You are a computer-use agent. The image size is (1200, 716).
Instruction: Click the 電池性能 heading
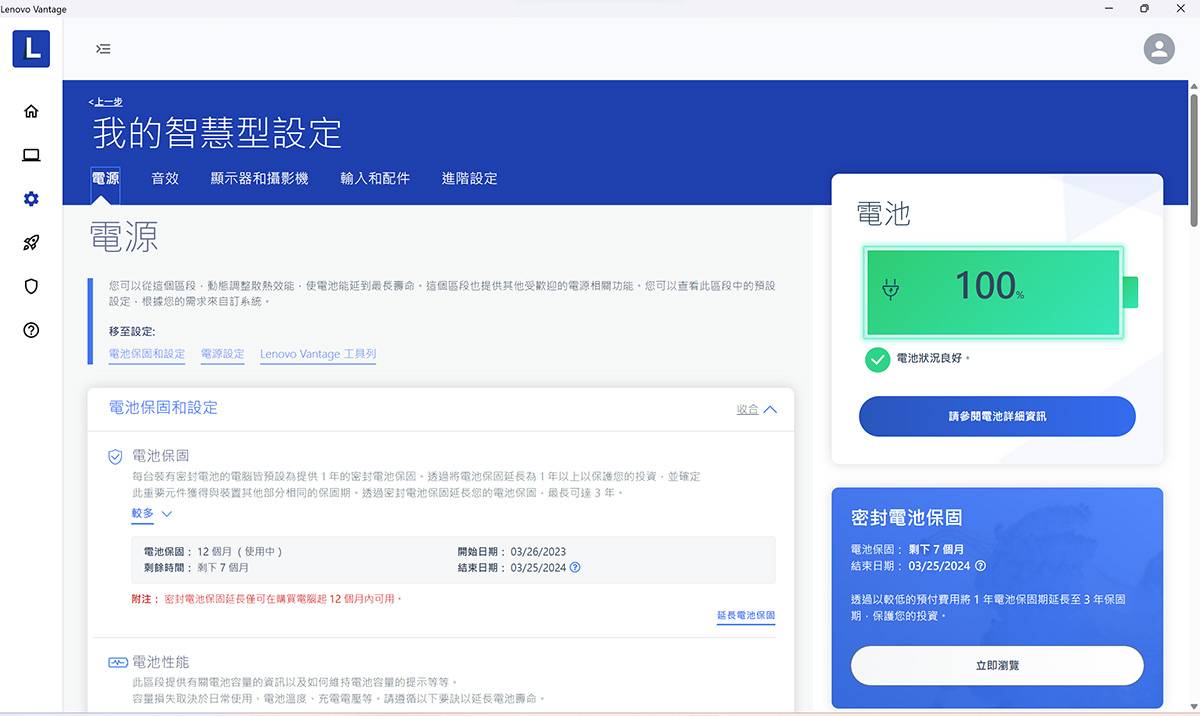tap(160, 662)
